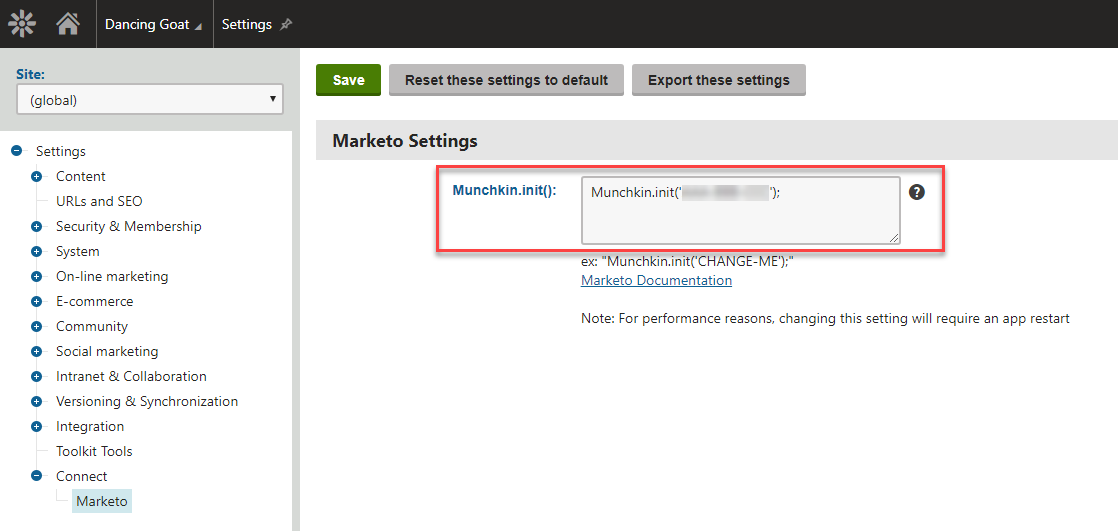
Task: Click Reset these settings to default
Action: click(x=506, y=80)
